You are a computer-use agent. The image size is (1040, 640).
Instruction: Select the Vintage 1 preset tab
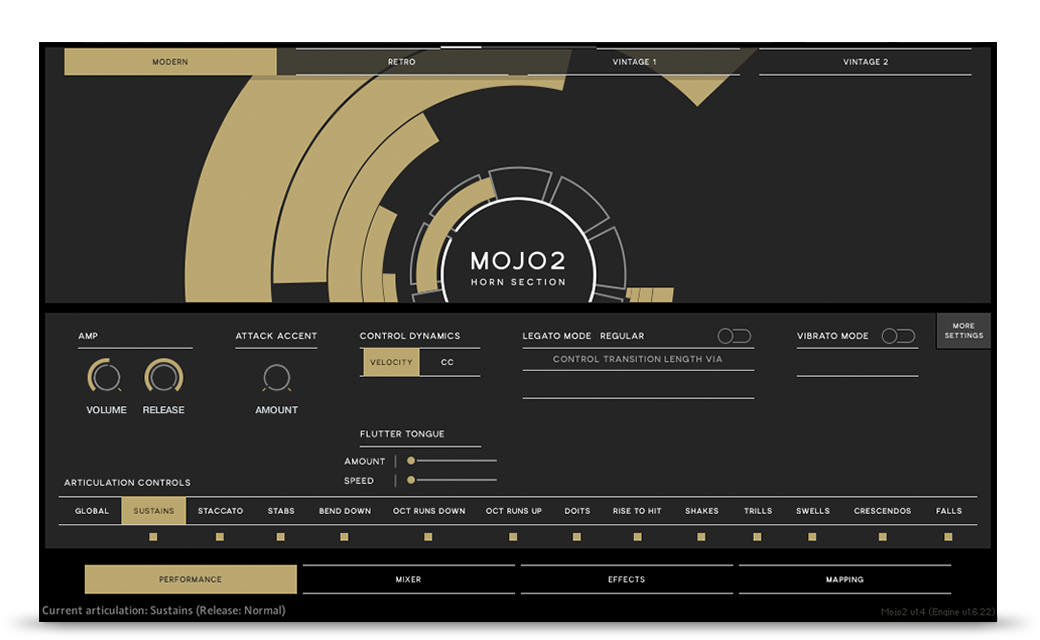point(634,62)
